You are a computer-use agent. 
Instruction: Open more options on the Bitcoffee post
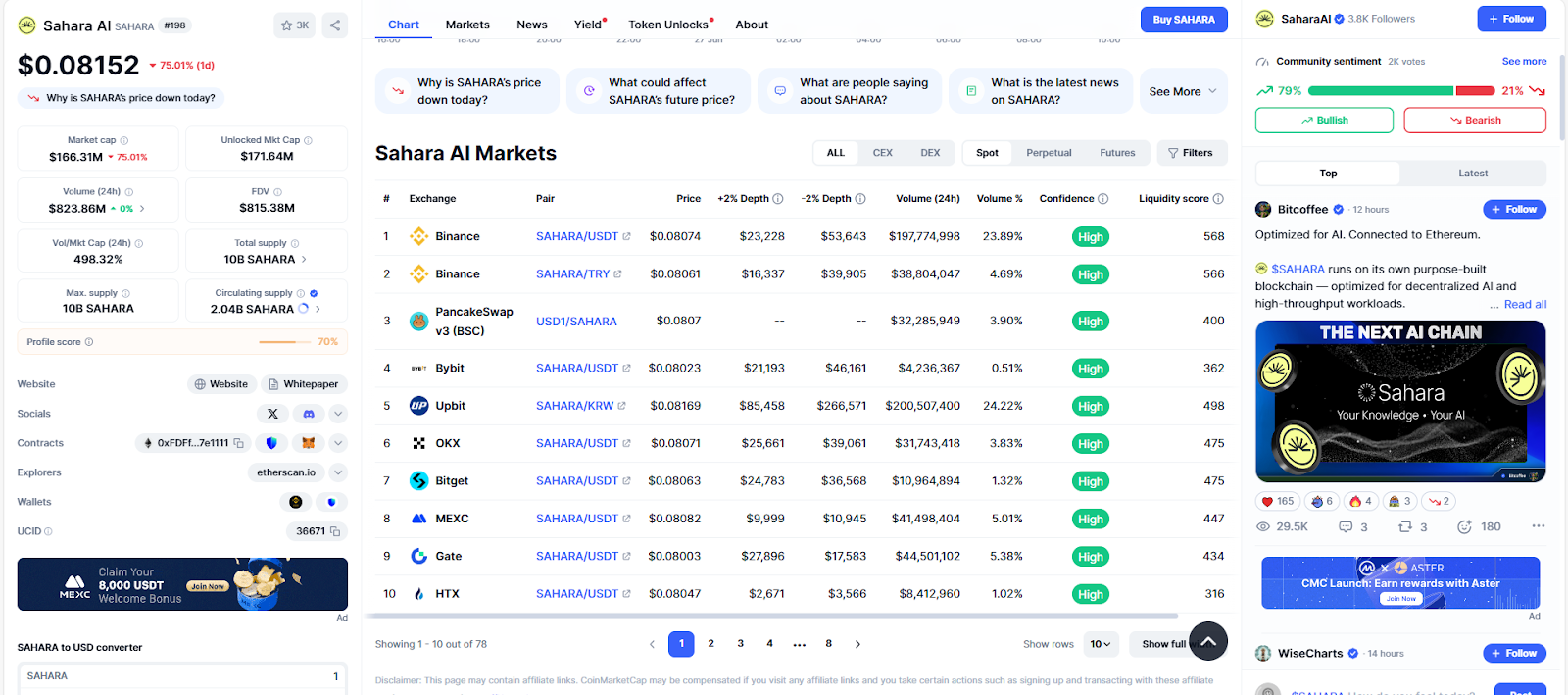click(1539, 526)
